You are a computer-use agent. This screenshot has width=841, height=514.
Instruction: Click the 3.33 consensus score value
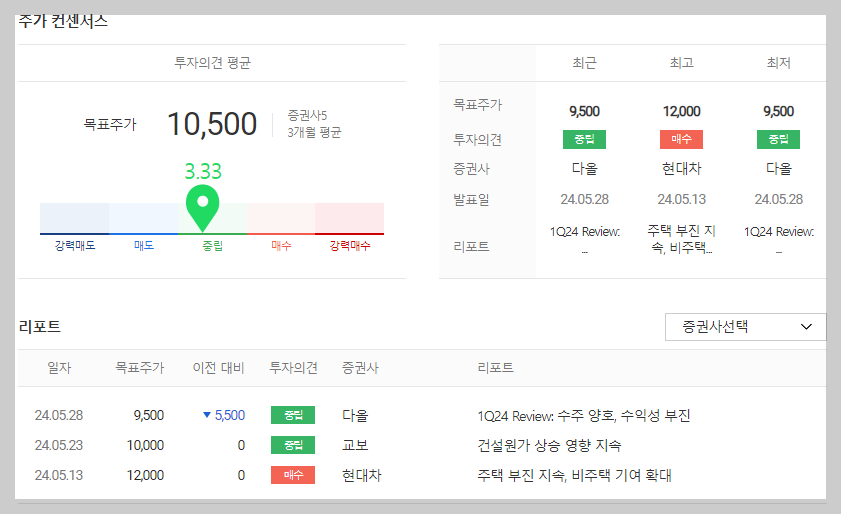click(x=203, y=172)
